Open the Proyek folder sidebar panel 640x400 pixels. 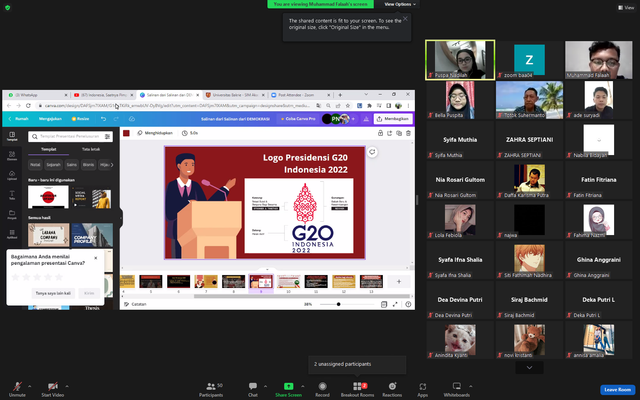[12, 215]
